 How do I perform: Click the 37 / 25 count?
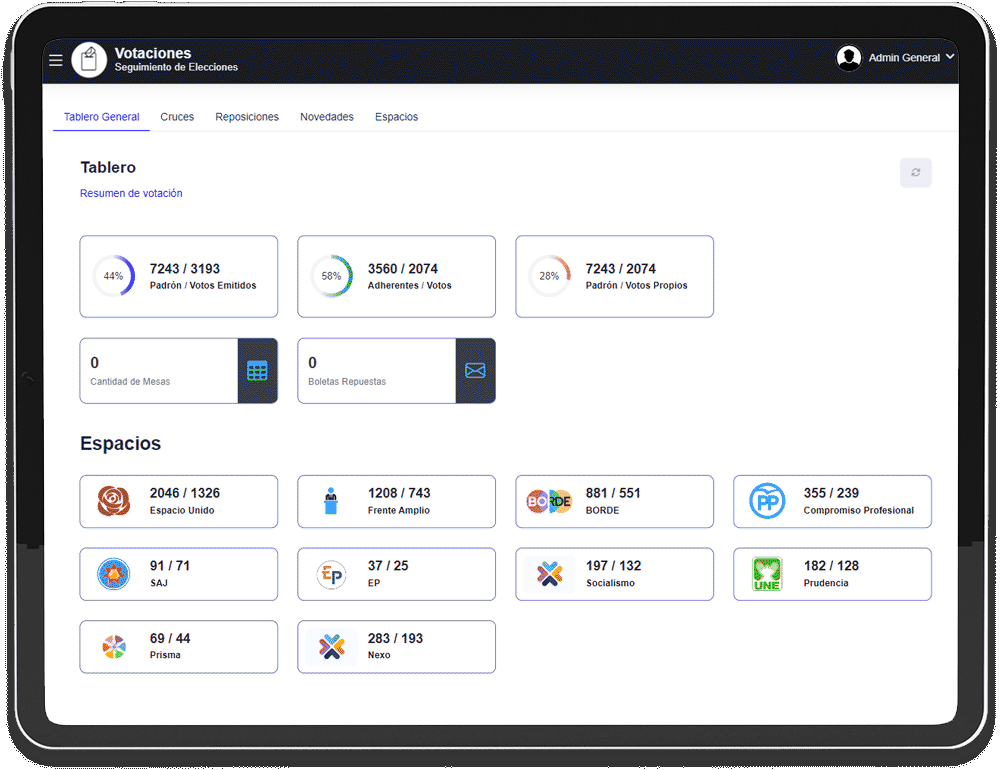click(x=388, y=566)
